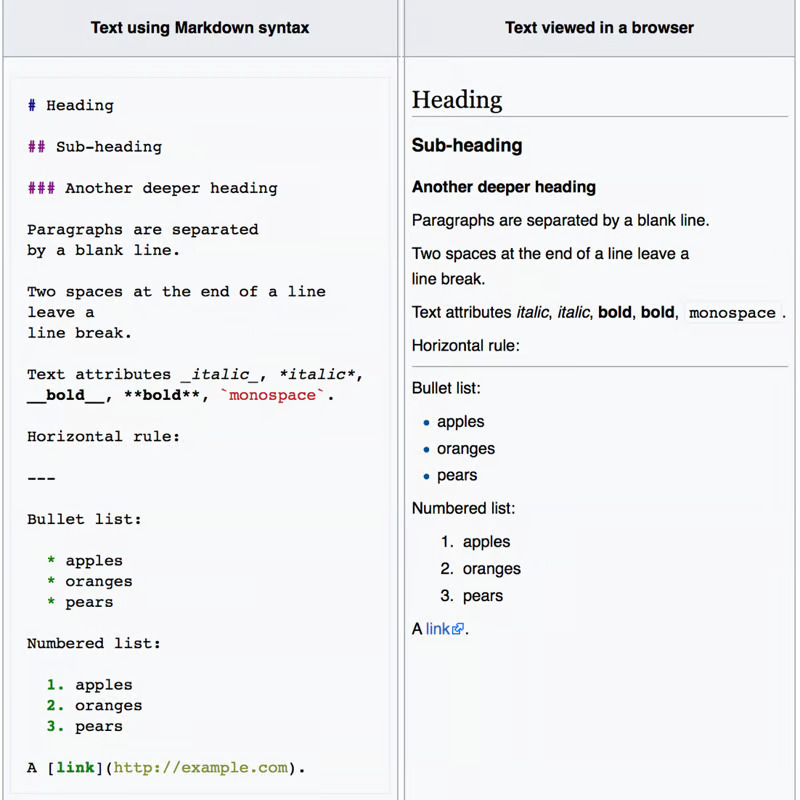Click the rendered 'monospace' code span
This screenshot has width=800, height=800.
[732, 313]
